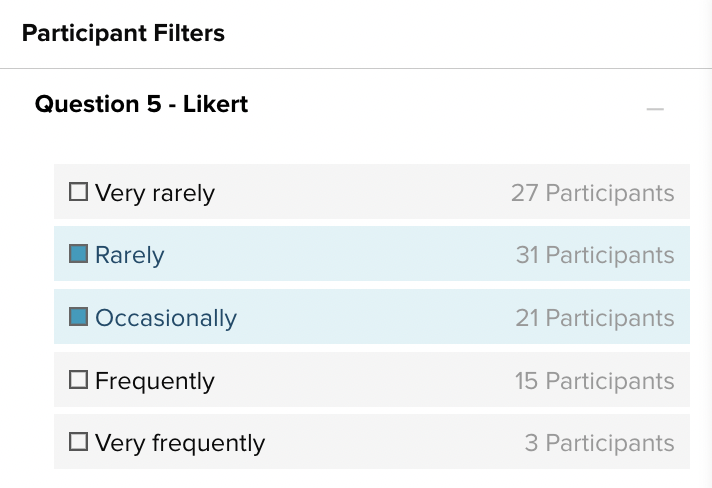Click the Participant Filters panel title
Viewport: 712px width, 488px height.
pos(123,34)
